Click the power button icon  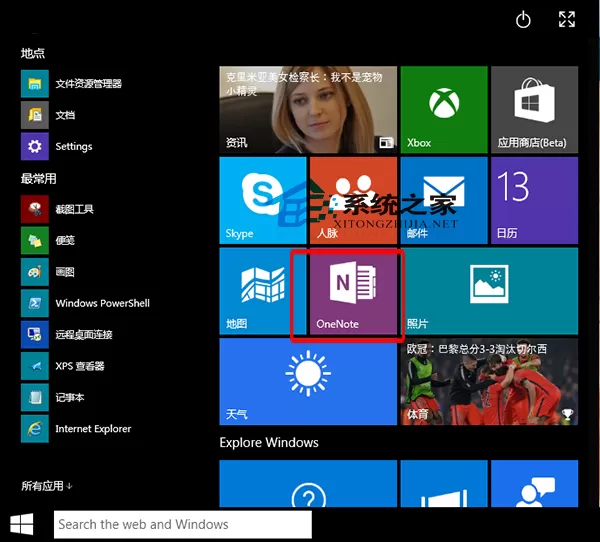click(523, 20)
